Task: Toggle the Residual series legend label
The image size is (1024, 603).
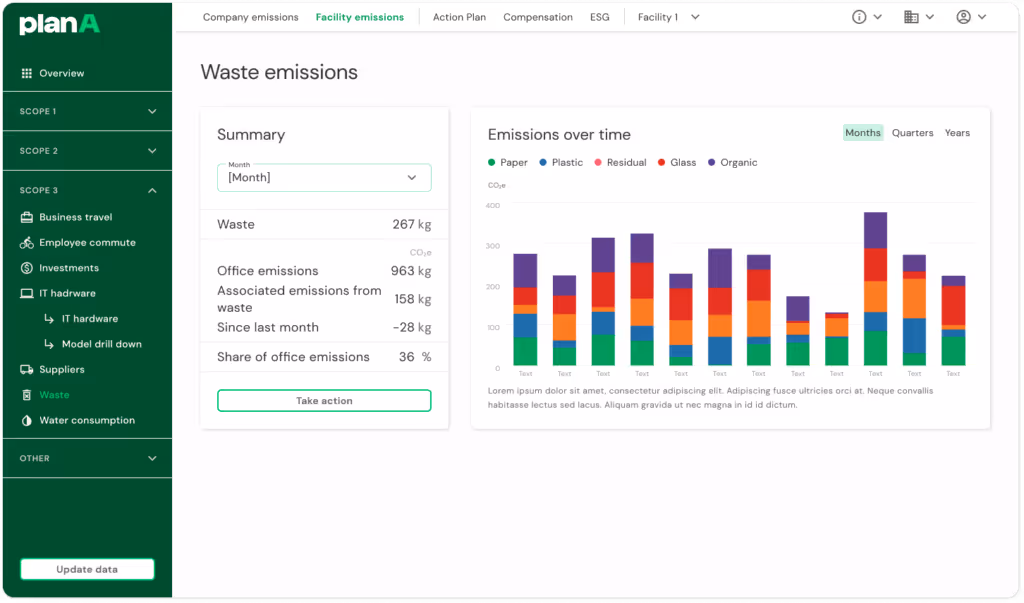Action: coord(626,162)
